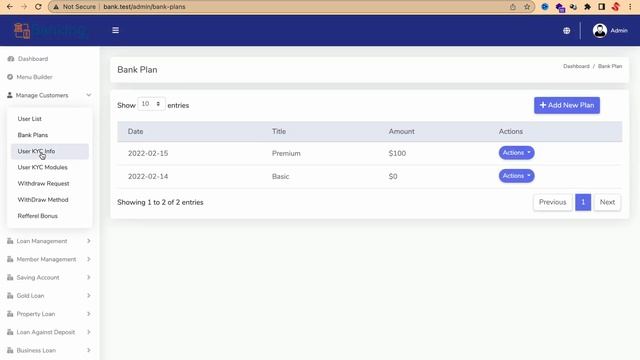Click the Gold Loan sidebar icon
The height and width of the screenshot is (360, 640).
[10, 296]
